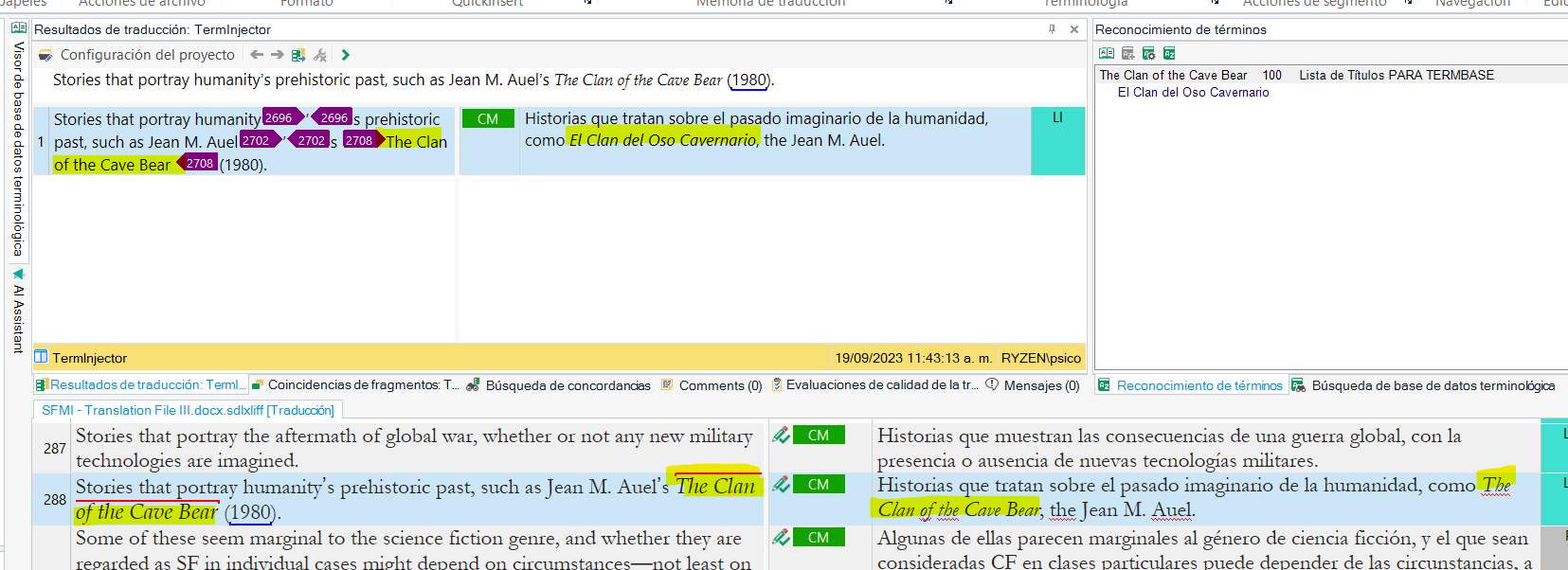
Task: Open the Mensajes (0) tab
Action: tap(1033, 385)
